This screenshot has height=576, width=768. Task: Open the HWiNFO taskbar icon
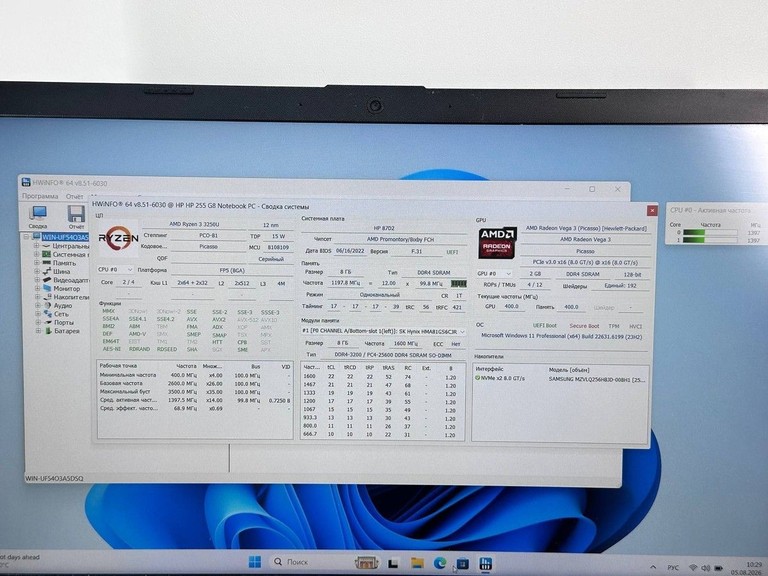485,563
